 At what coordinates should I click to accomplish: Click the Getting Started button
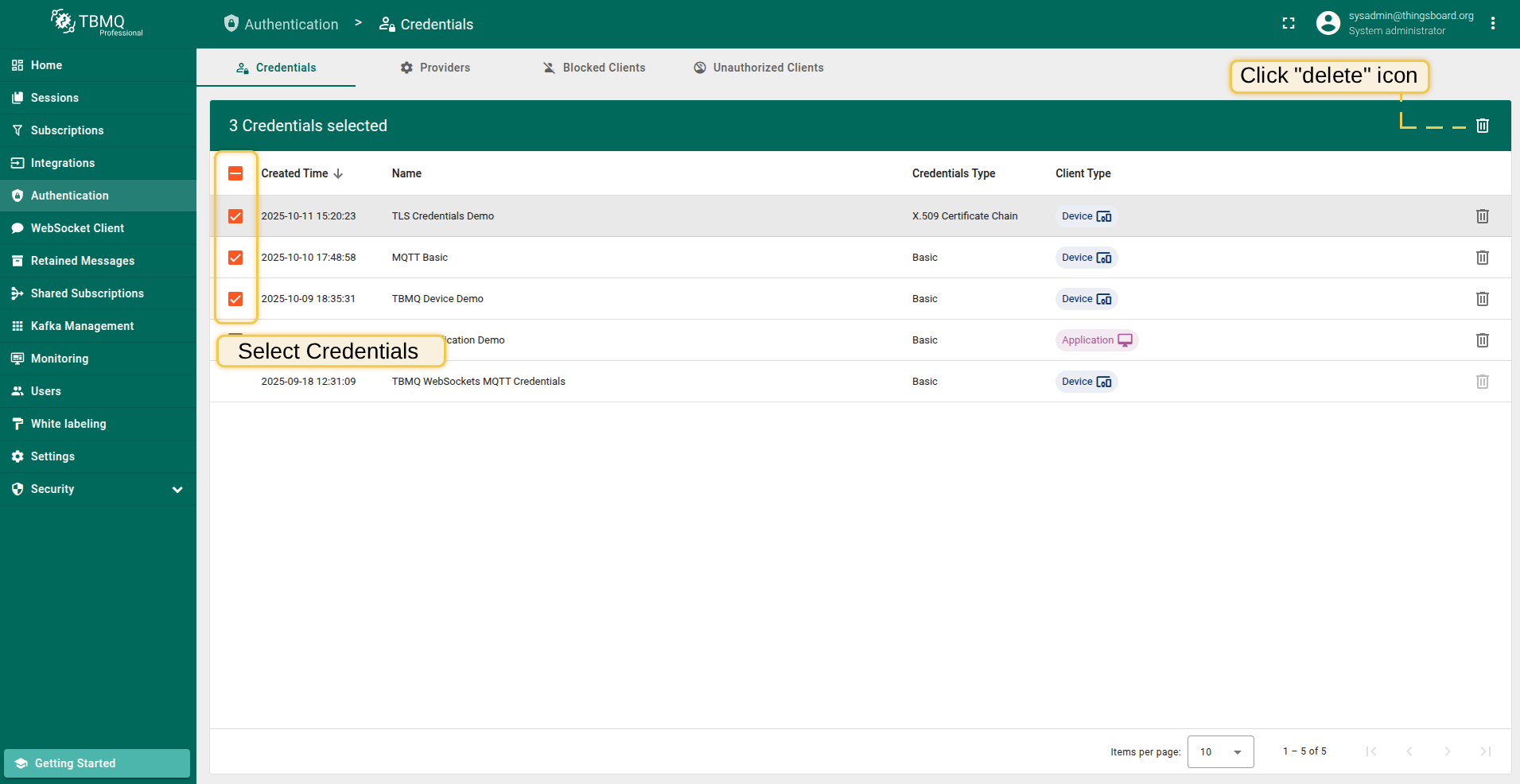[x=97, y=763]
